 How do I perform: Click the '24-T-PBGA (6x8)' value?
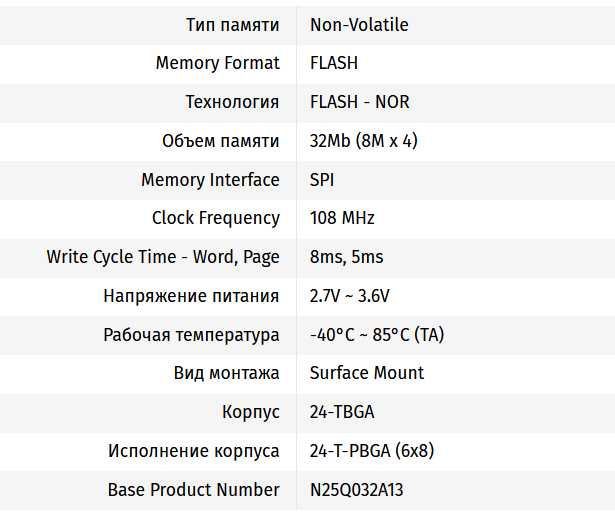tap(372, 451)
